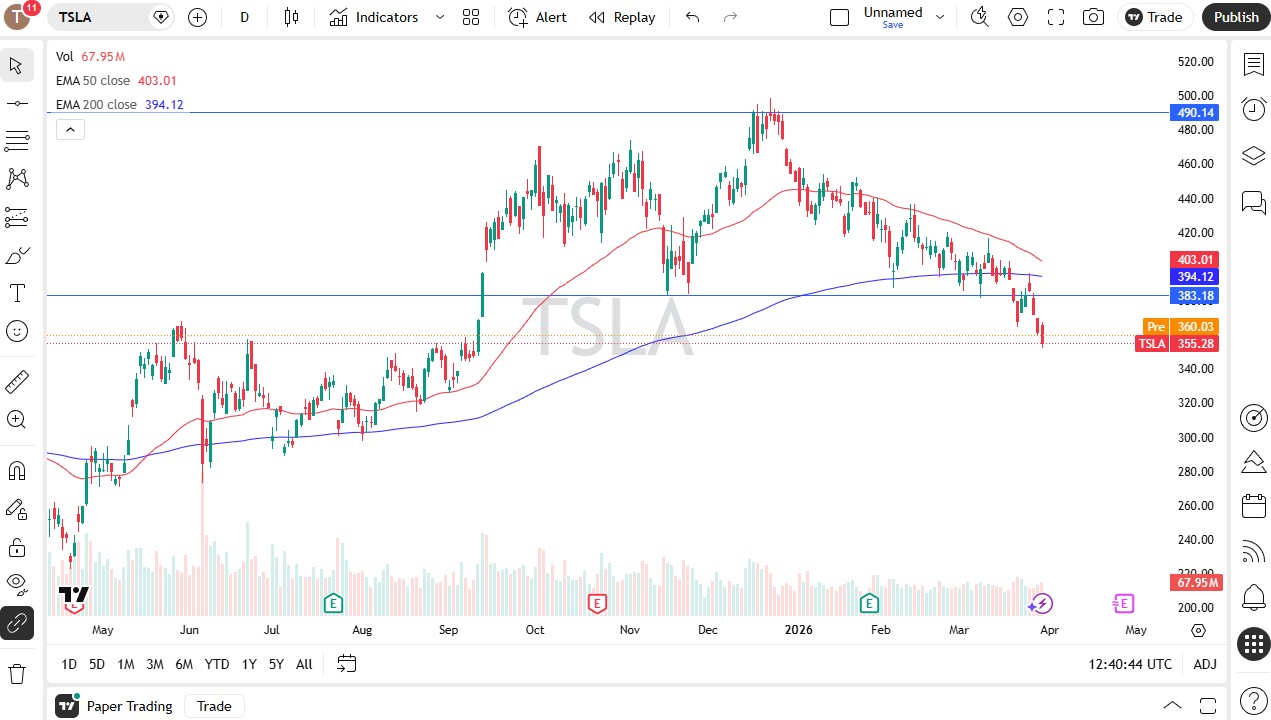This screenshot has height=720, width=1271.
Task: Click the top Trade button
Action: tap(1155, 17)
